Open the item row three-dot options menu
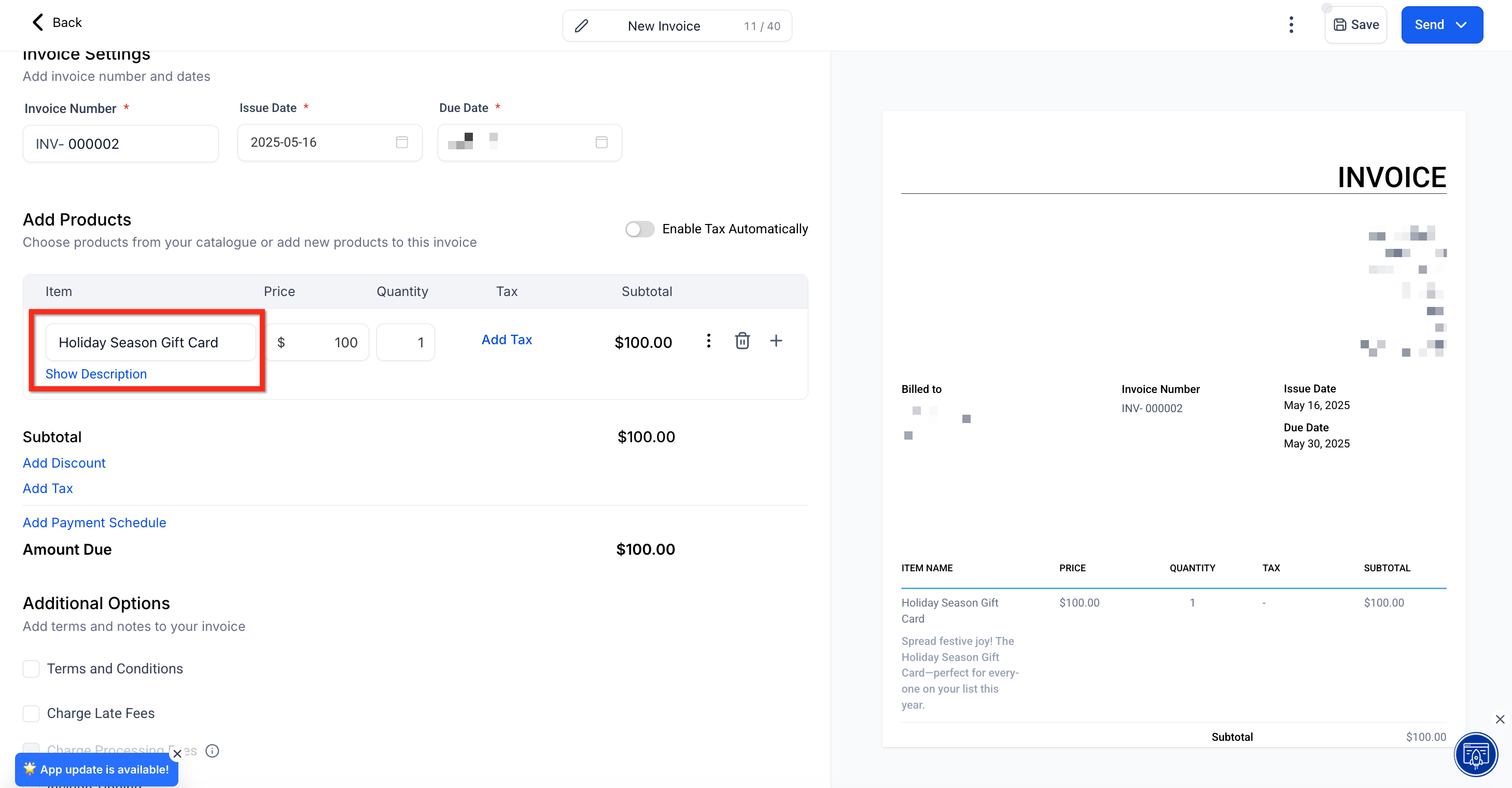 tap(708, 341)
